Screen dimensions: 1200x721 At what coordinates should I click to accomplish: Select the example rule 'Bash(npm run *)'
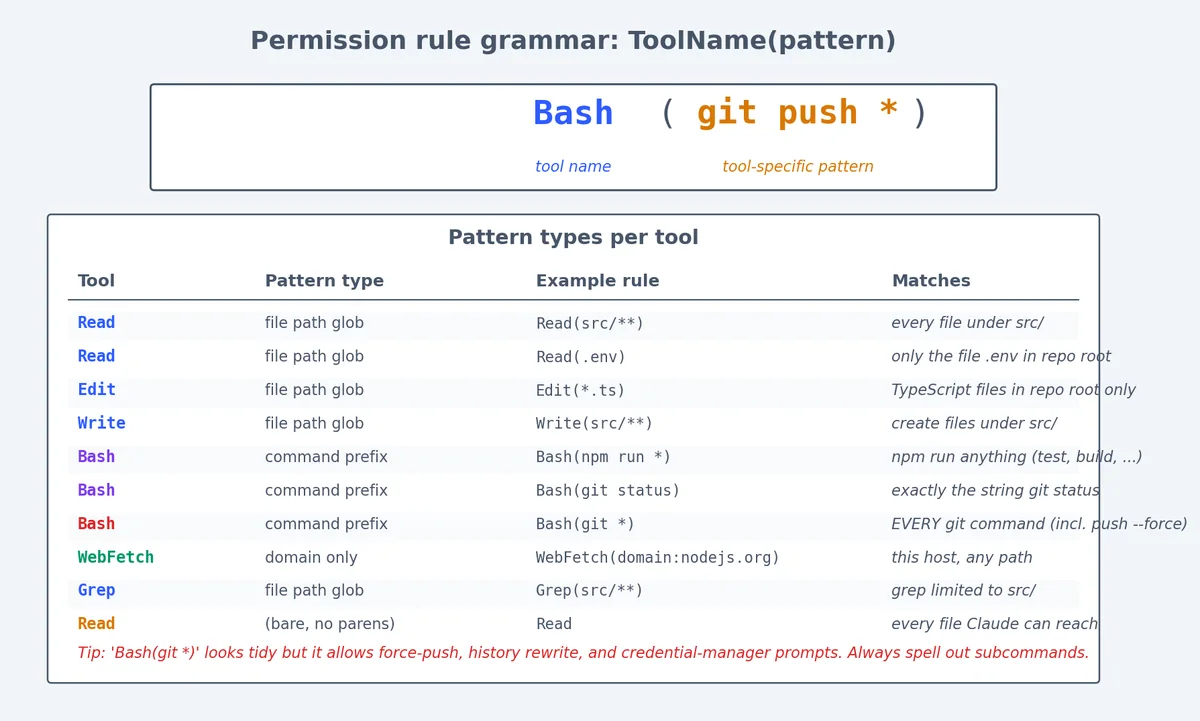(603, 458)
